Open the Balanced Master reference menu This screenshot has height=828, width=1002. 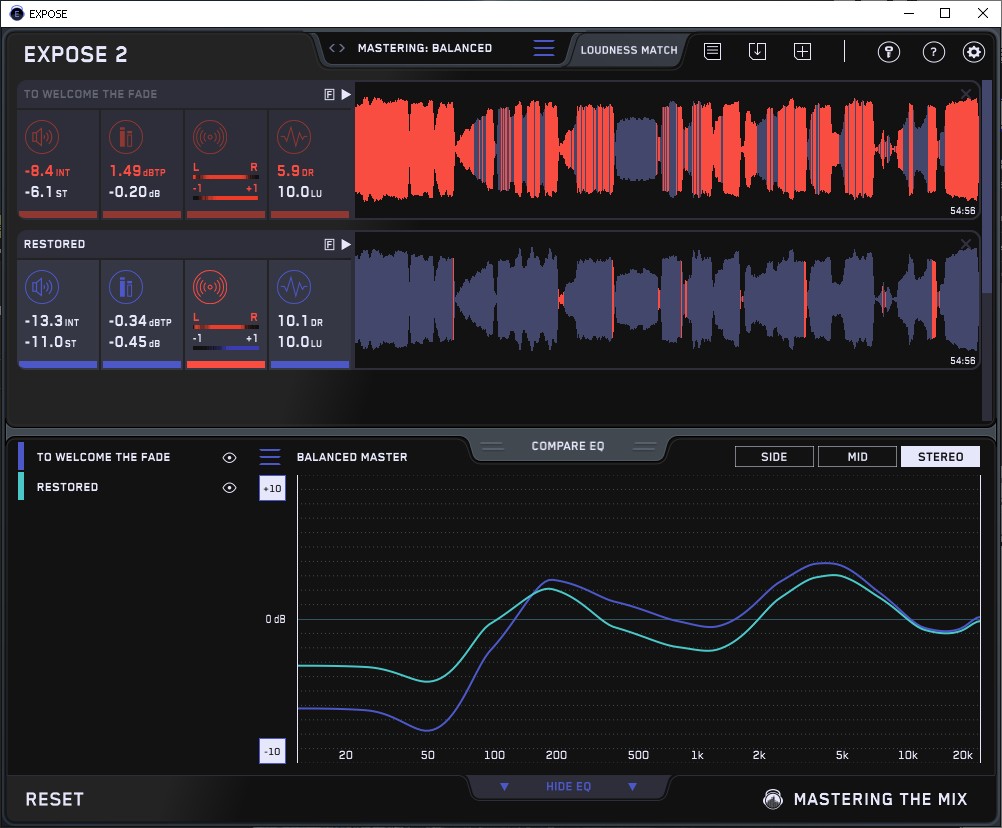click(x=270, y=457)
